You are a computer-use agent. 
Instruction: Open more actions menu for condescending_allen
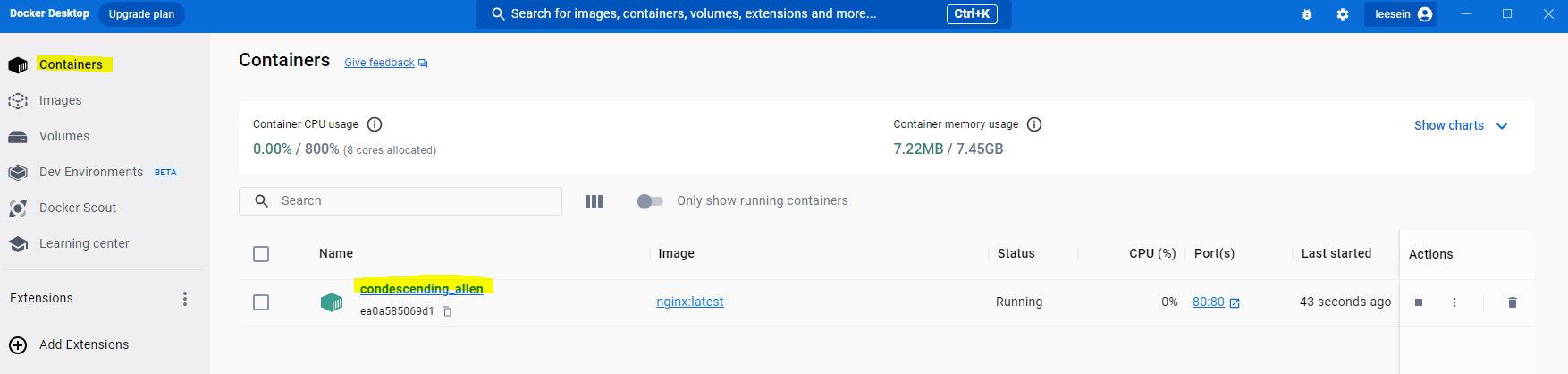(1454, 302)
